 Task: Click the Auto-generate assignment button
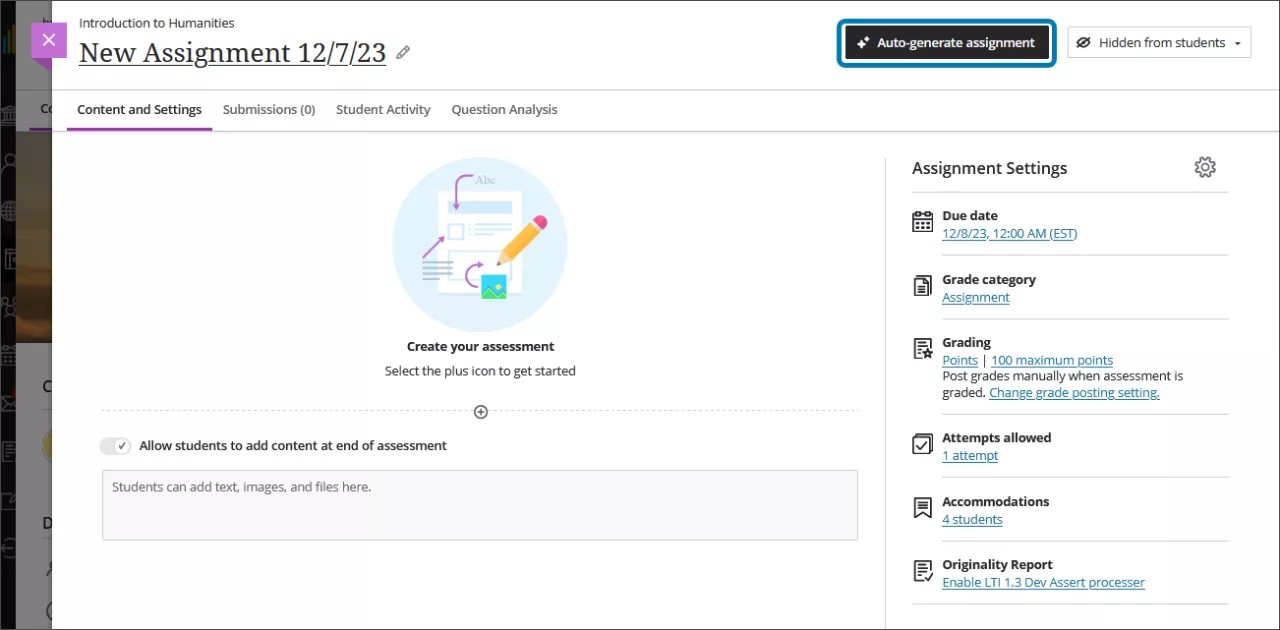(946, 42)
